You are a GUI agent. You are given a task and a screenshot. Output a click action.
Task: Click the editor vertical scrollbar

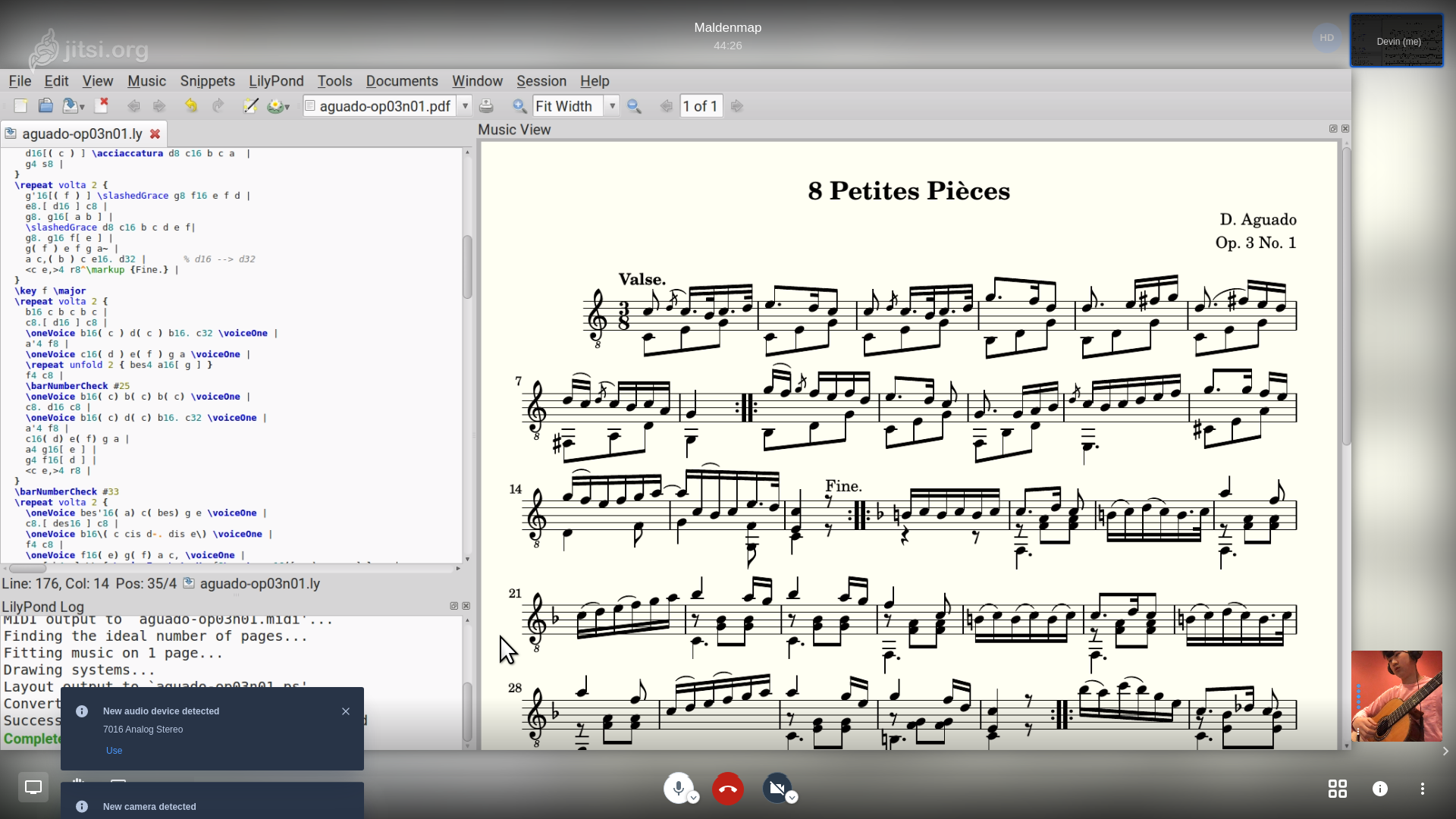coord(467,267)
